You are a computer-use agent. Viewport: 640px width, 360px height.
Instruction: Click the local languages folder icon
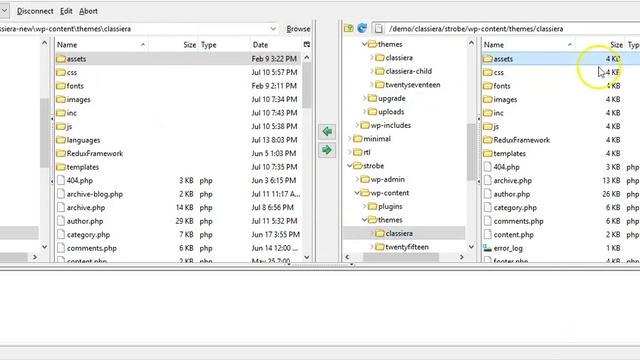pos(61,140)
